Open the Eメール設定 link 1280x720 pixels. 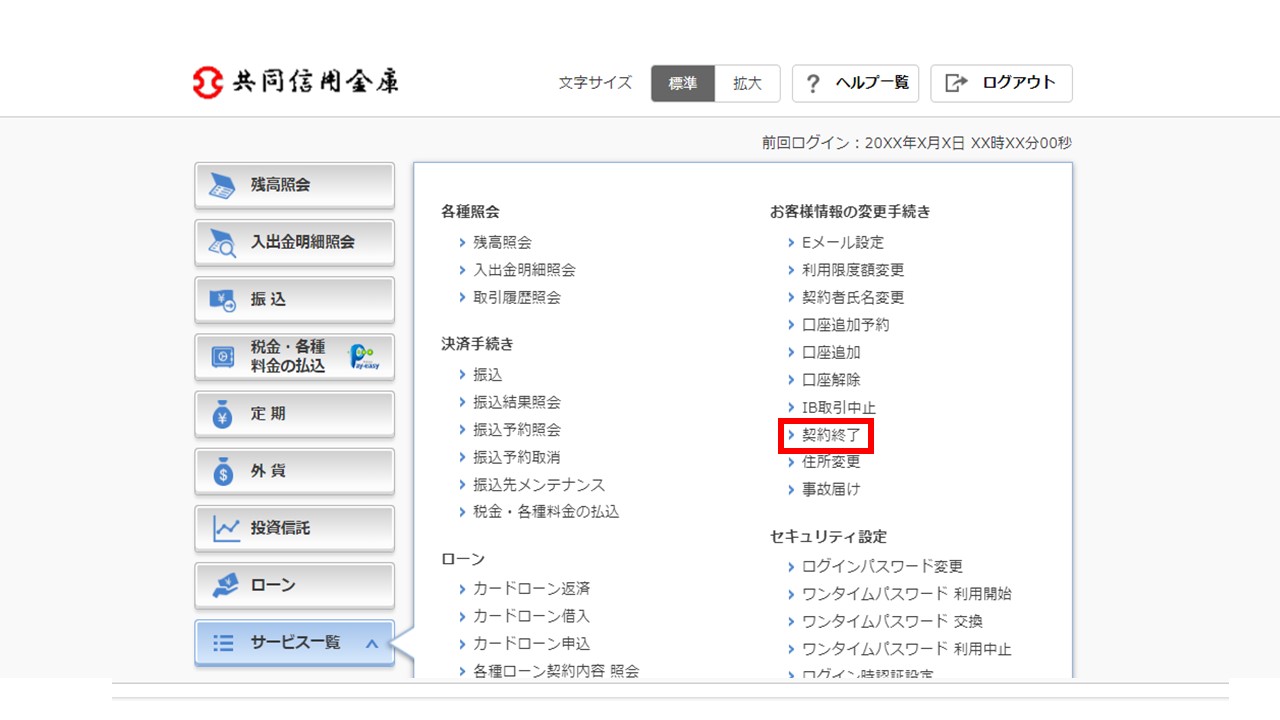click(842, 243)
